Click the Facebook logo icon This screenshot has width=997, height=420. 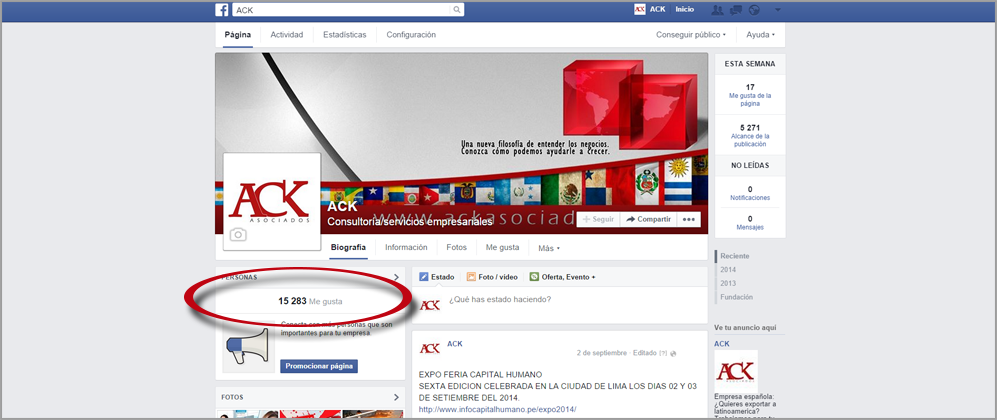coord(222,10)
